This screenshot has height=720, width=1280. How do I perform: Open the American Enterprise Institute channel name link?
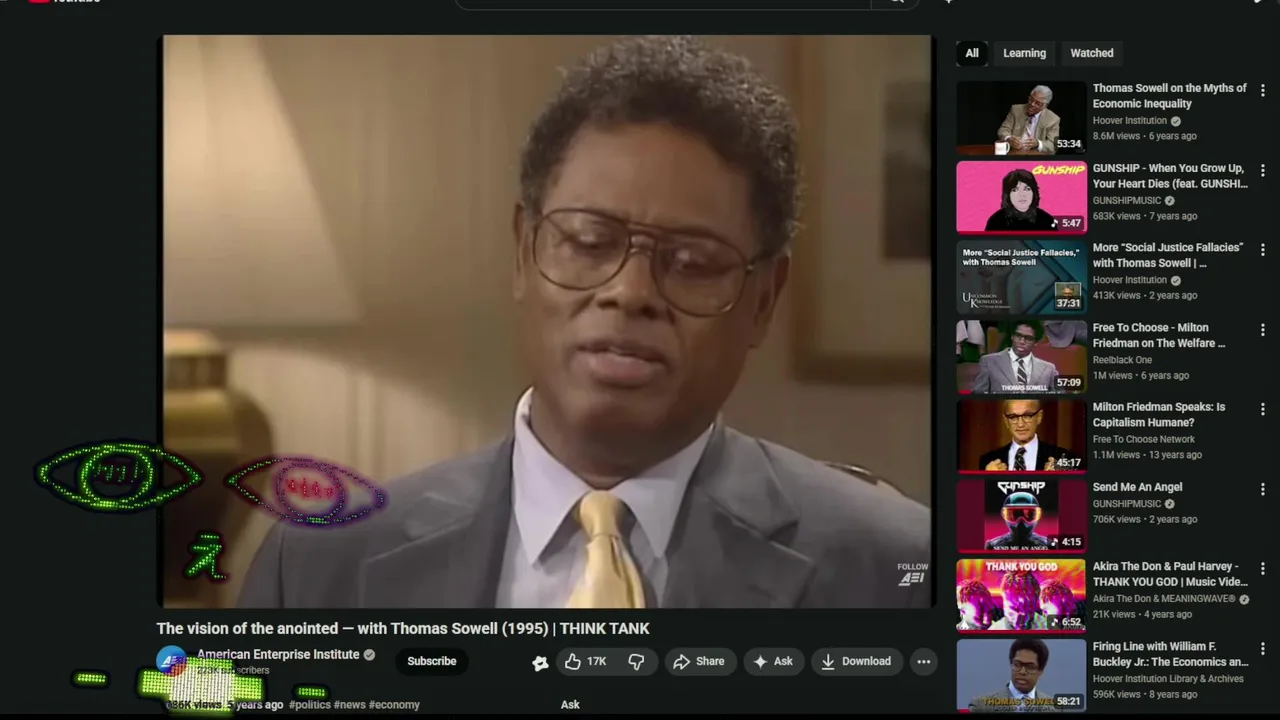click(278, 654)
